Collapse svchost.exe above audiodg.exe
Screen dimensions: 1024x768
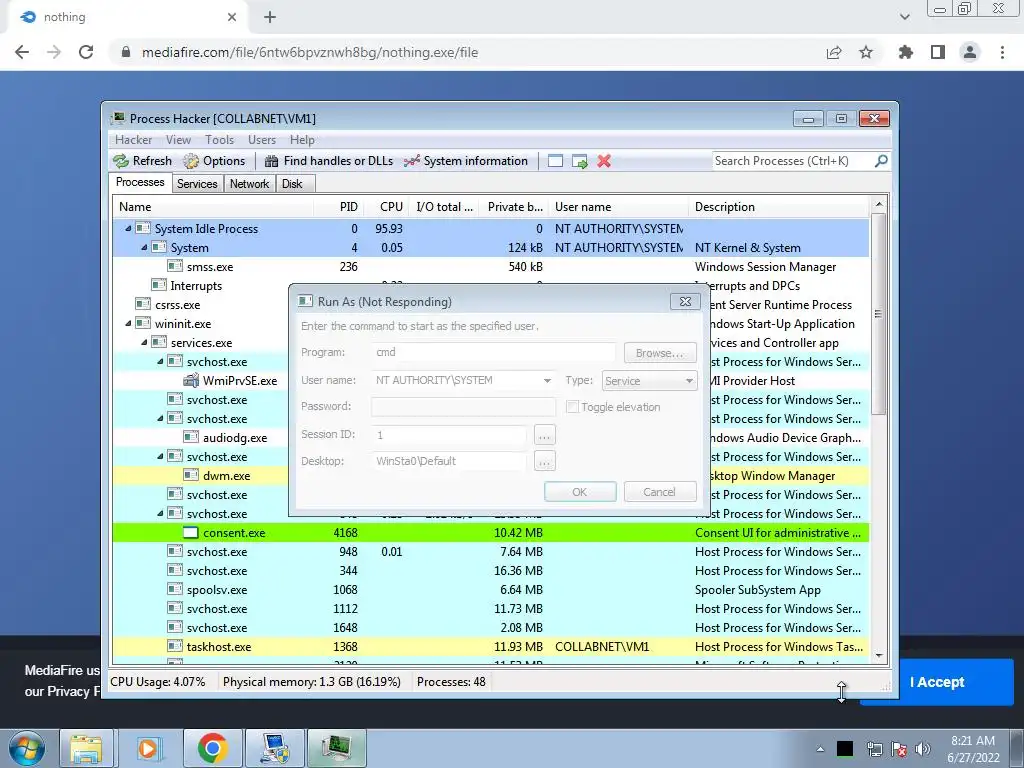click(x=160, y=419)
